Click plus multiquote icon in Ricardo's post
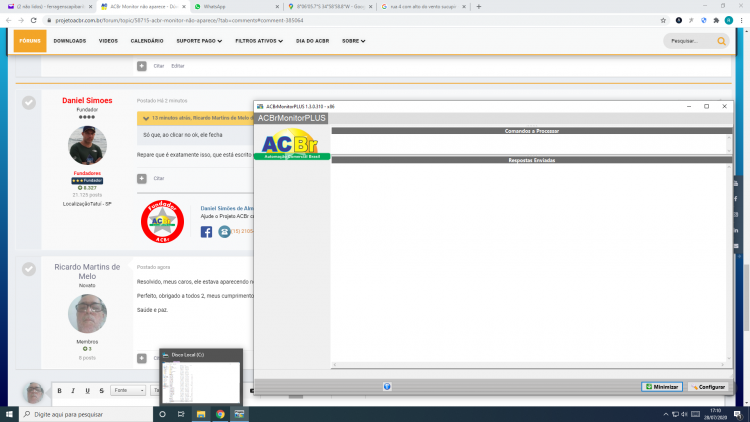The width and height of the screenshot is (750, 422). coord(142,358)
